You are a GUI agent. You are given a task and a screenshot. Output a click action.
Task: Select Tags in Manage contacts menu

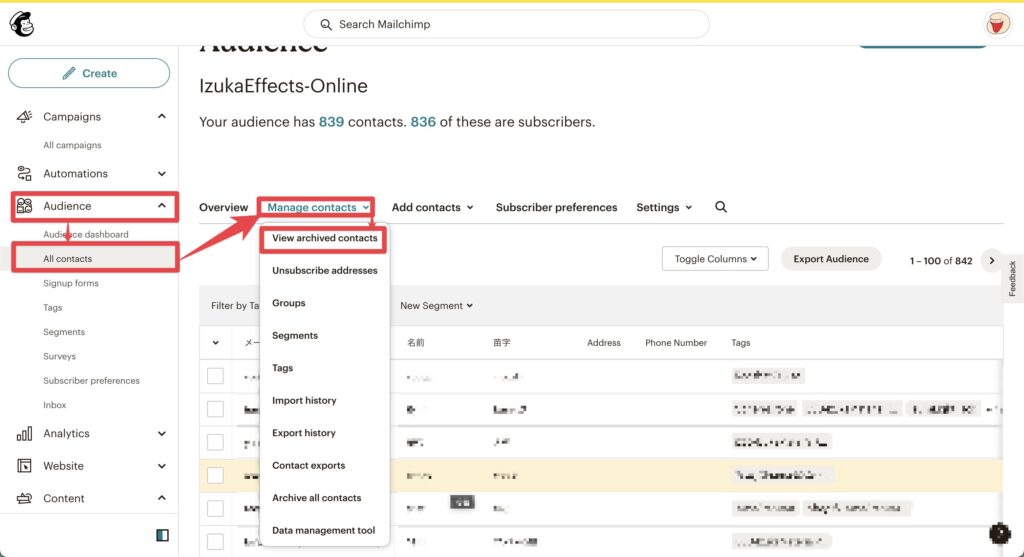[283, 368]
